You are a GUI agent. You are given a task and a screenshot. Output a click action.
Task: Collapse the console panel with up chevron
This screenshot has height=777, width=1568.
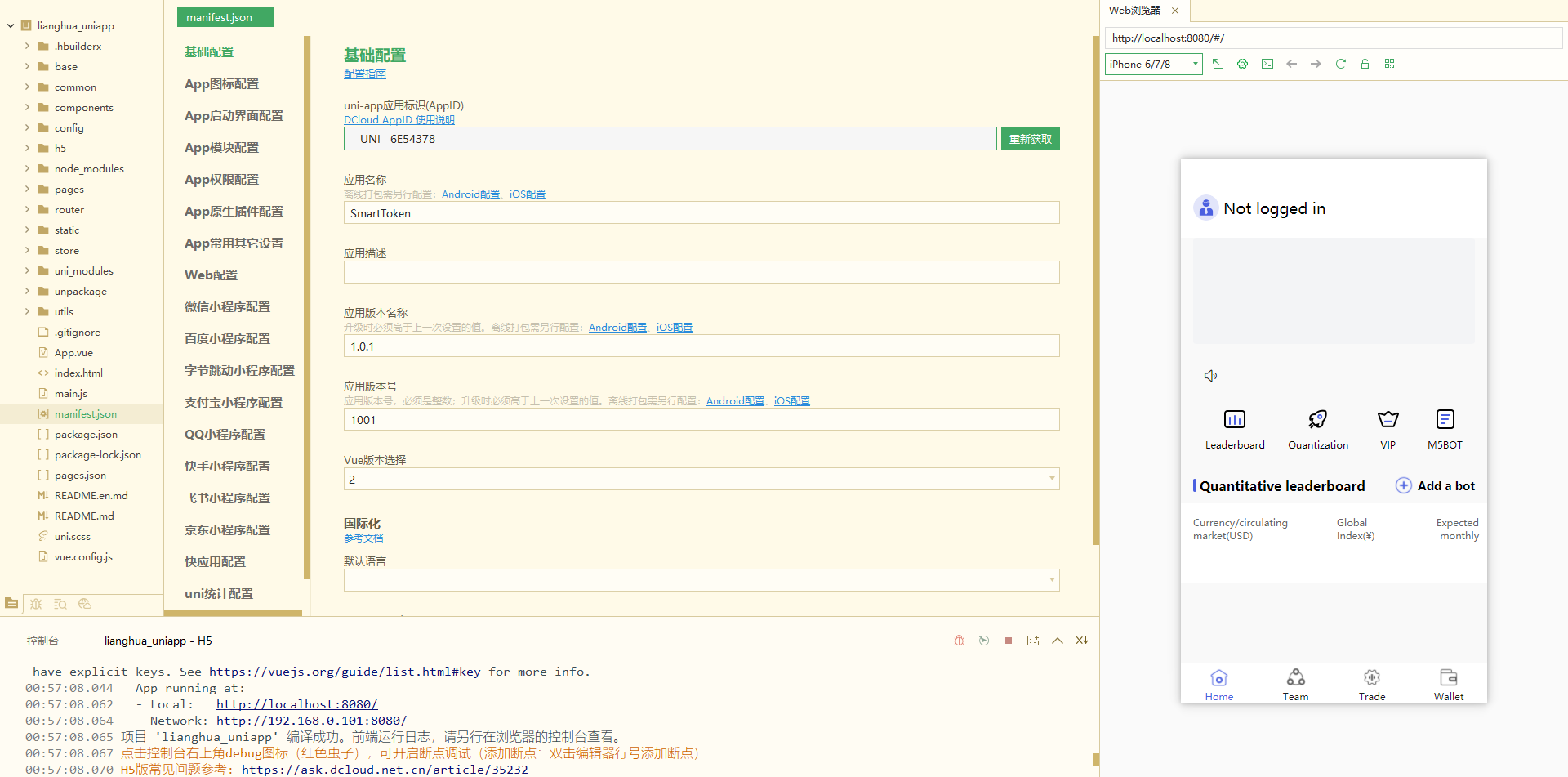pos(1058,641)
